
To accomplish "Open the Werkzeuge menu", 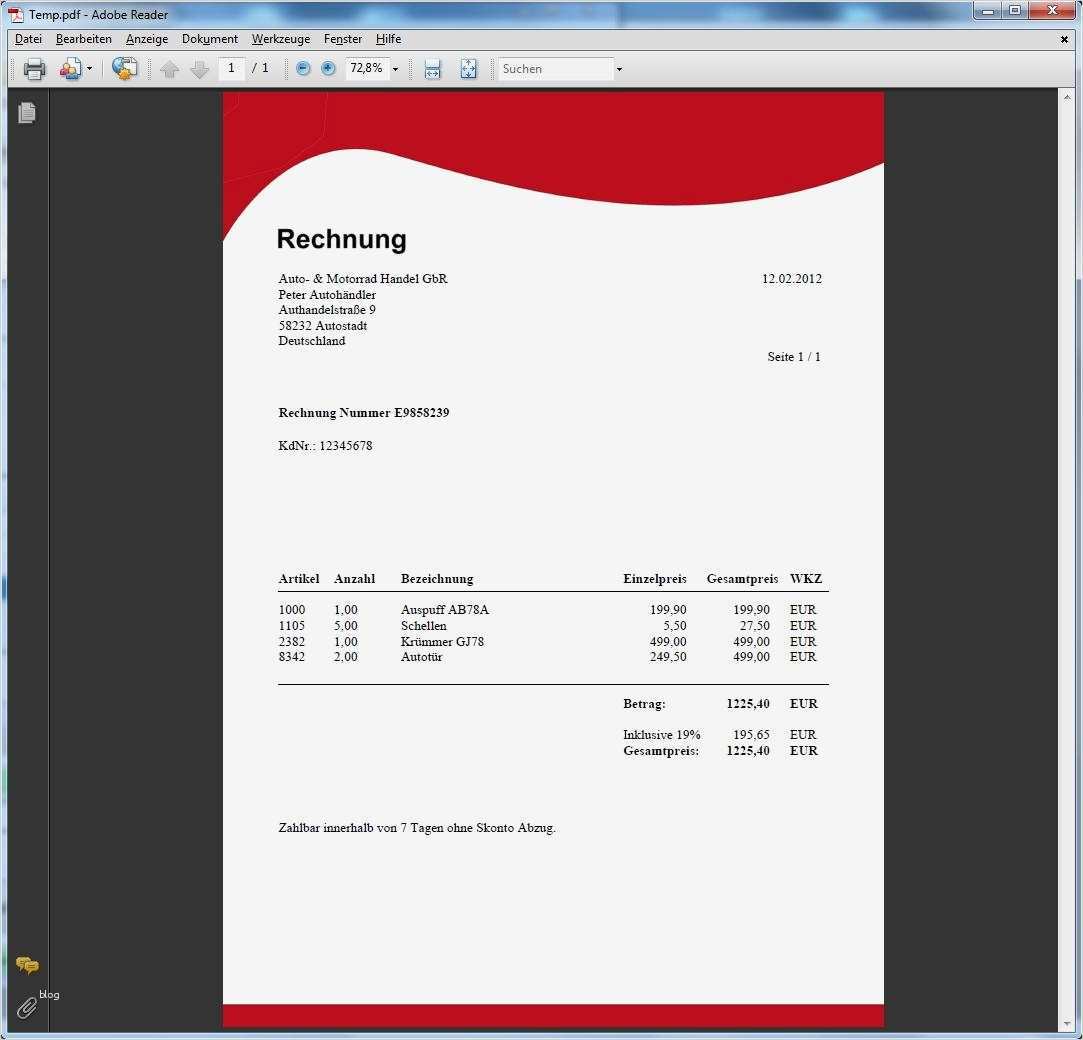I will click(280, 39).
